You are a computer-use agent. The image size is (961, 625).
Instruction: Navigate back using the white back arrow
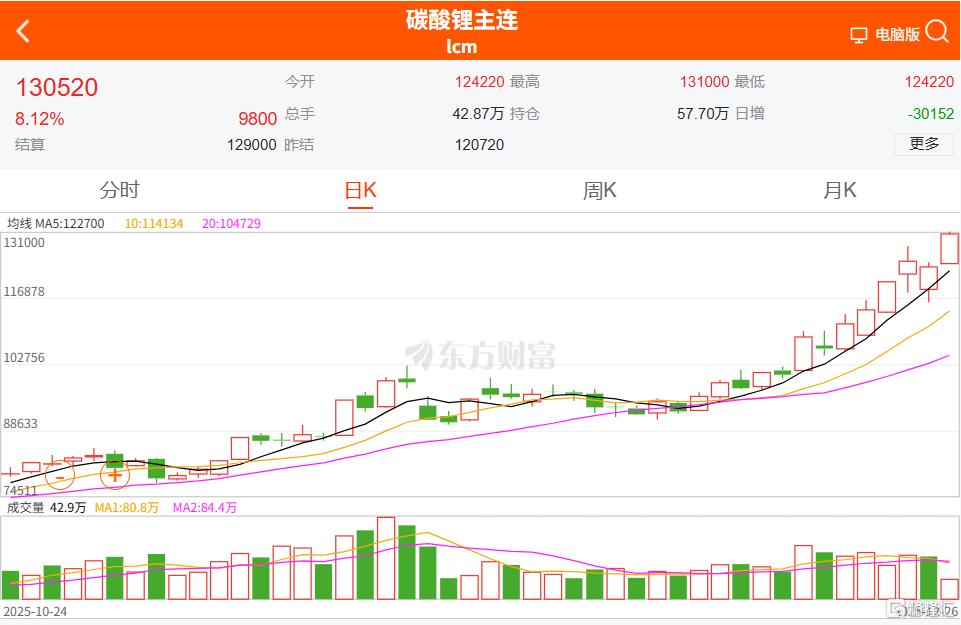pos(22,30)
